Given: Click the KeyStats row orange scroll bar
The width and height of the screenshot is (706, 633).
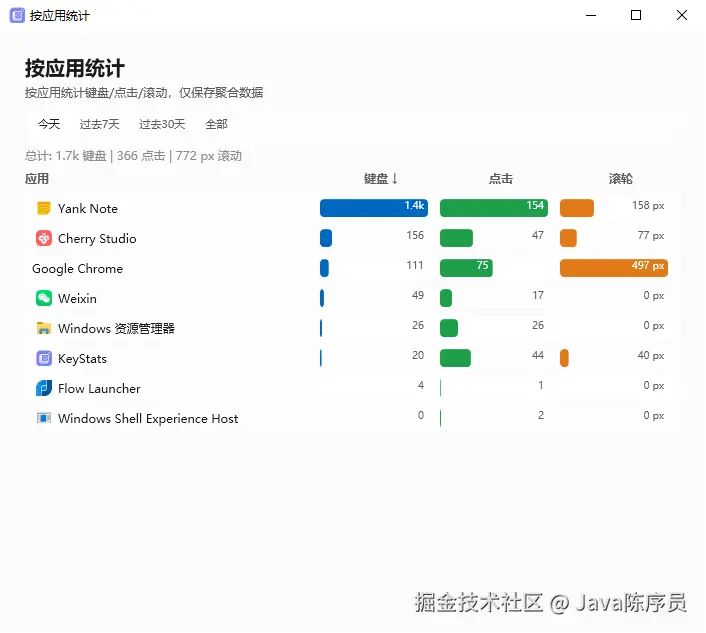Looking at the screenshot, I should pyautogui.click(x=564, y=358).
